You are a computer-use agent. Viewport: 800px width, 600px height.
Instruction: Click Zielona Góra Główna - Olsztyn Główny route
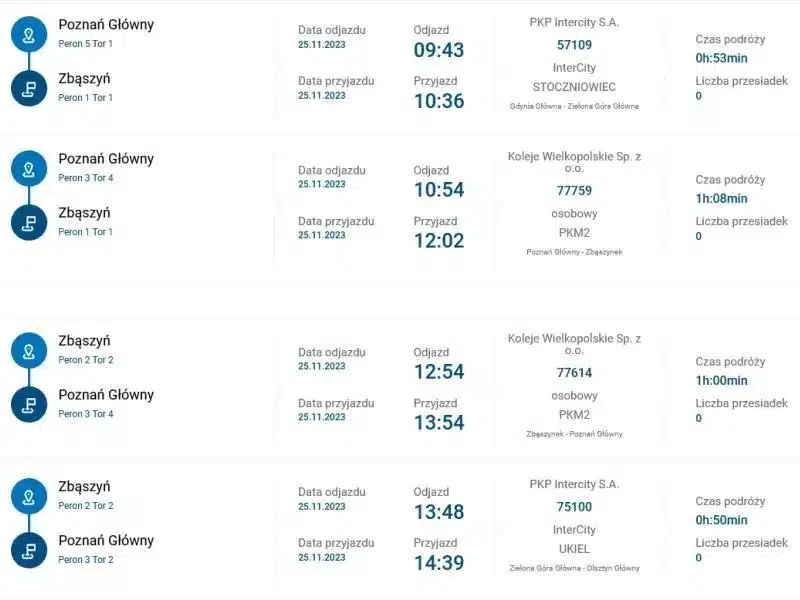coord(574,568)
